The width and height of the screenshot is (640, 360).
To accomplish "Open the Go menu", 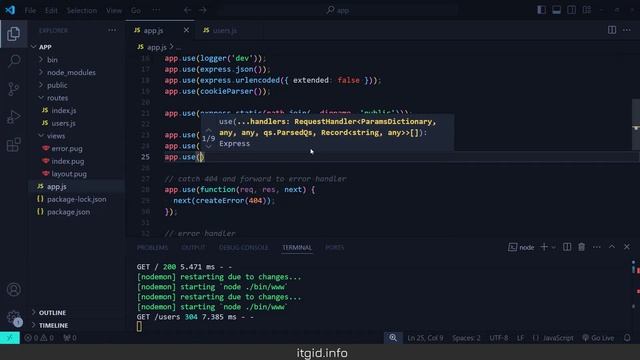I will pos(136,10).
